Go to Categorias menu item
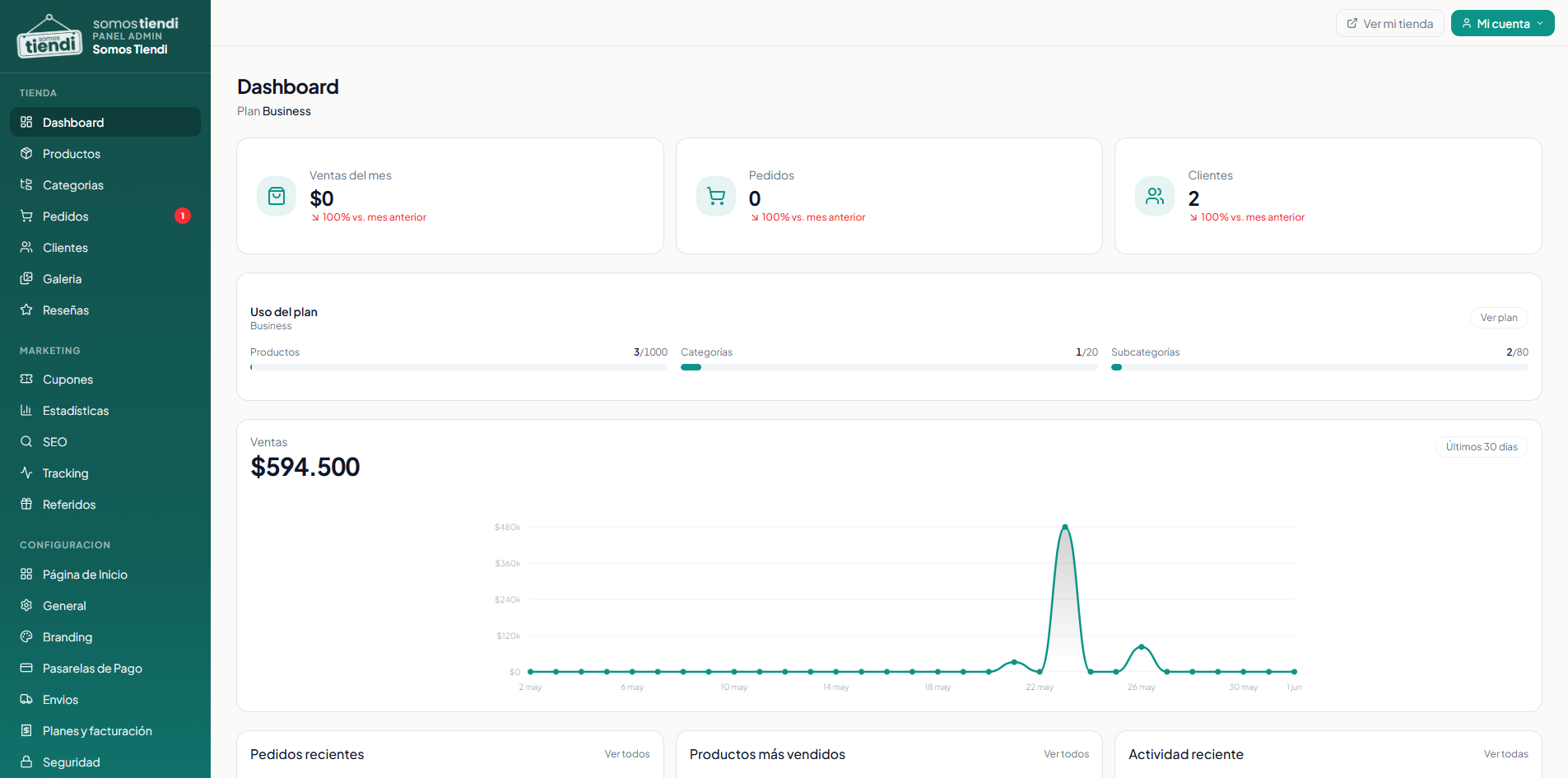This screenshot has width=1568, height=778. pos(105,184)
